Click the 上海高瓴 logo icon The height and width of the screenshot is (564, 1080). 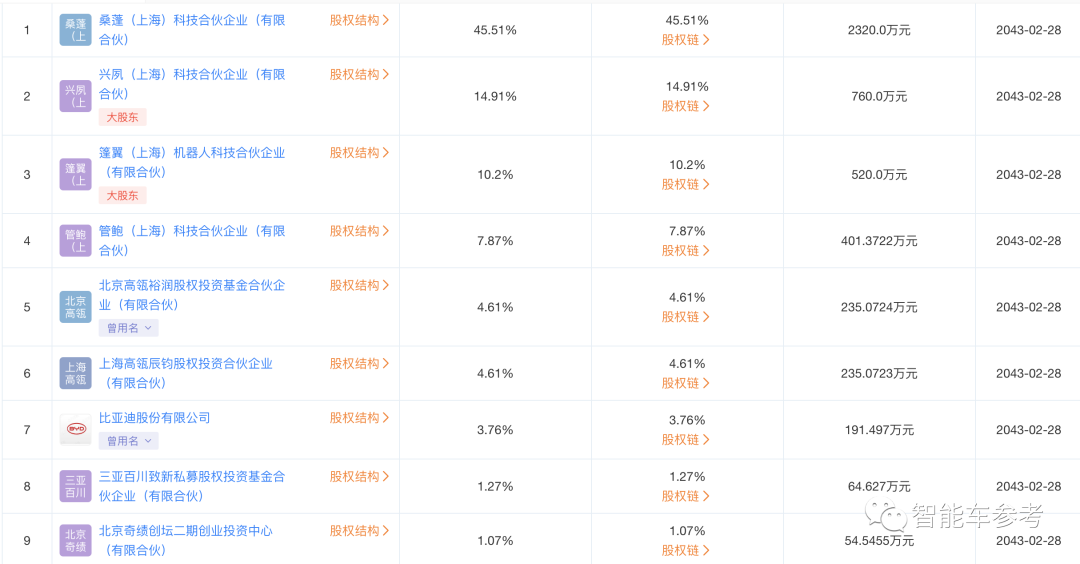(x=76, y=373)
